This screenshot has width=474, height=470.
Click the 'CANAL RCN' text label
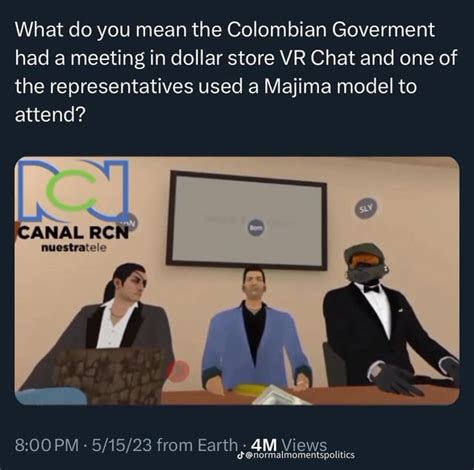tap(74, 232)
